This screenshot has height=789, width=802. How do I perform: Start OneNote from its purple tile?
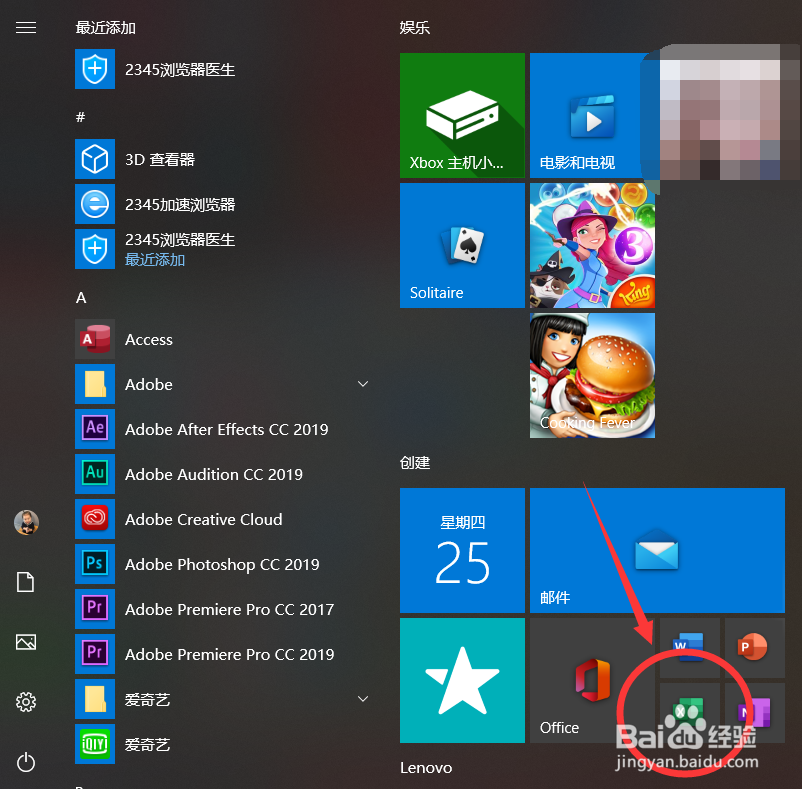pyautogui.click(x=753, y=712)
